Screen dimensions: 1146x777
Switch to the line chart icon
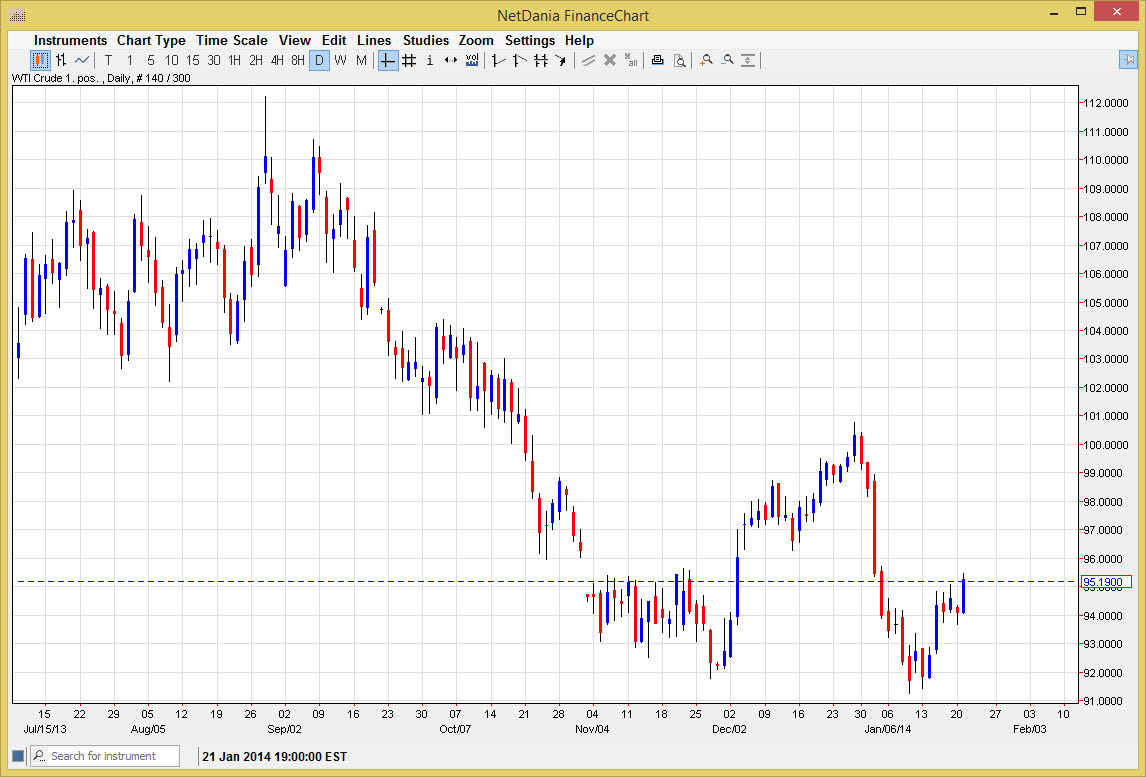82,60
